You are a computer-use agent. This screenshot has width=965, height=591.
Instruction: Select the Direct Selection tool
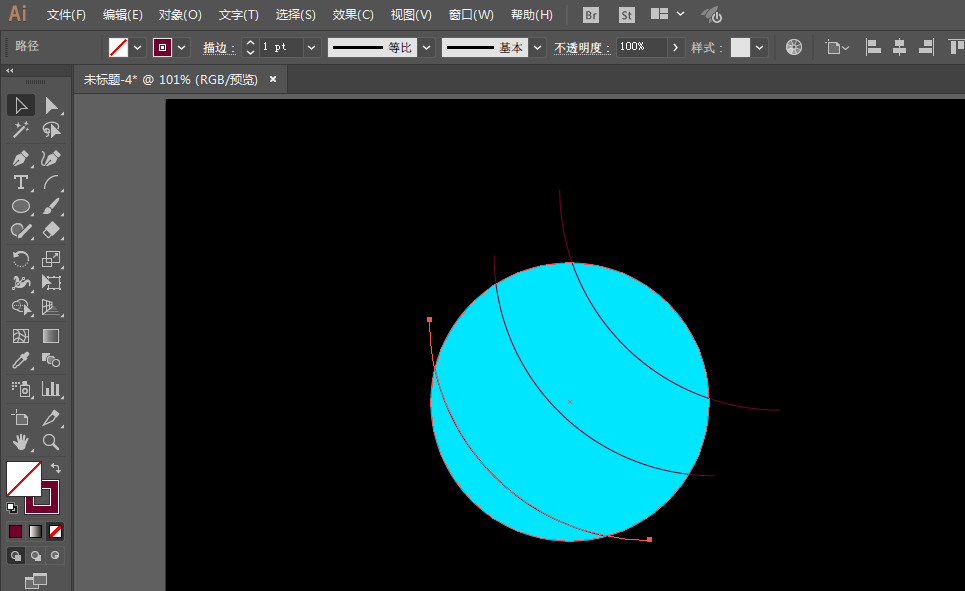pyautogui.click(x=51, y=105)
